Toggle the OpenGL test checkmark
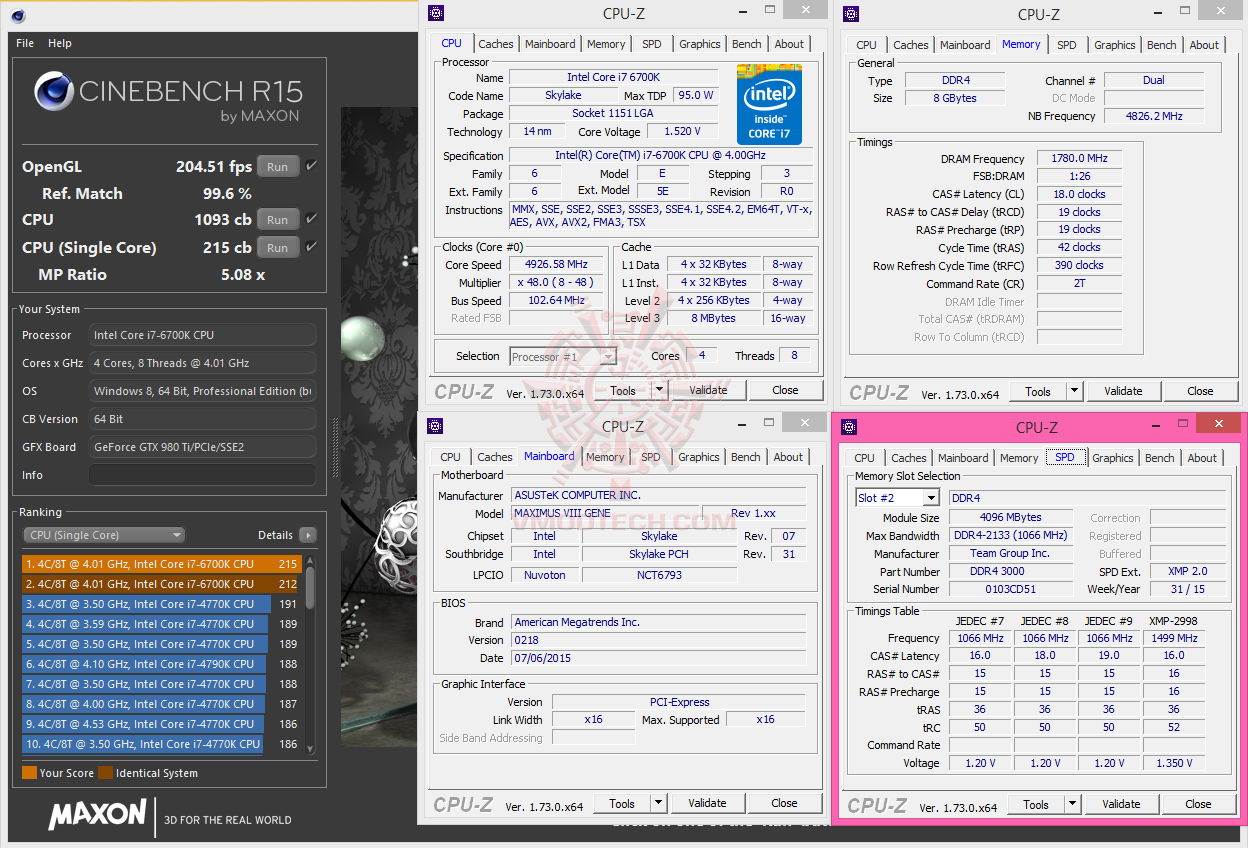The height and width of the screenshot is (848, 1248). click(x=312, y=166)
